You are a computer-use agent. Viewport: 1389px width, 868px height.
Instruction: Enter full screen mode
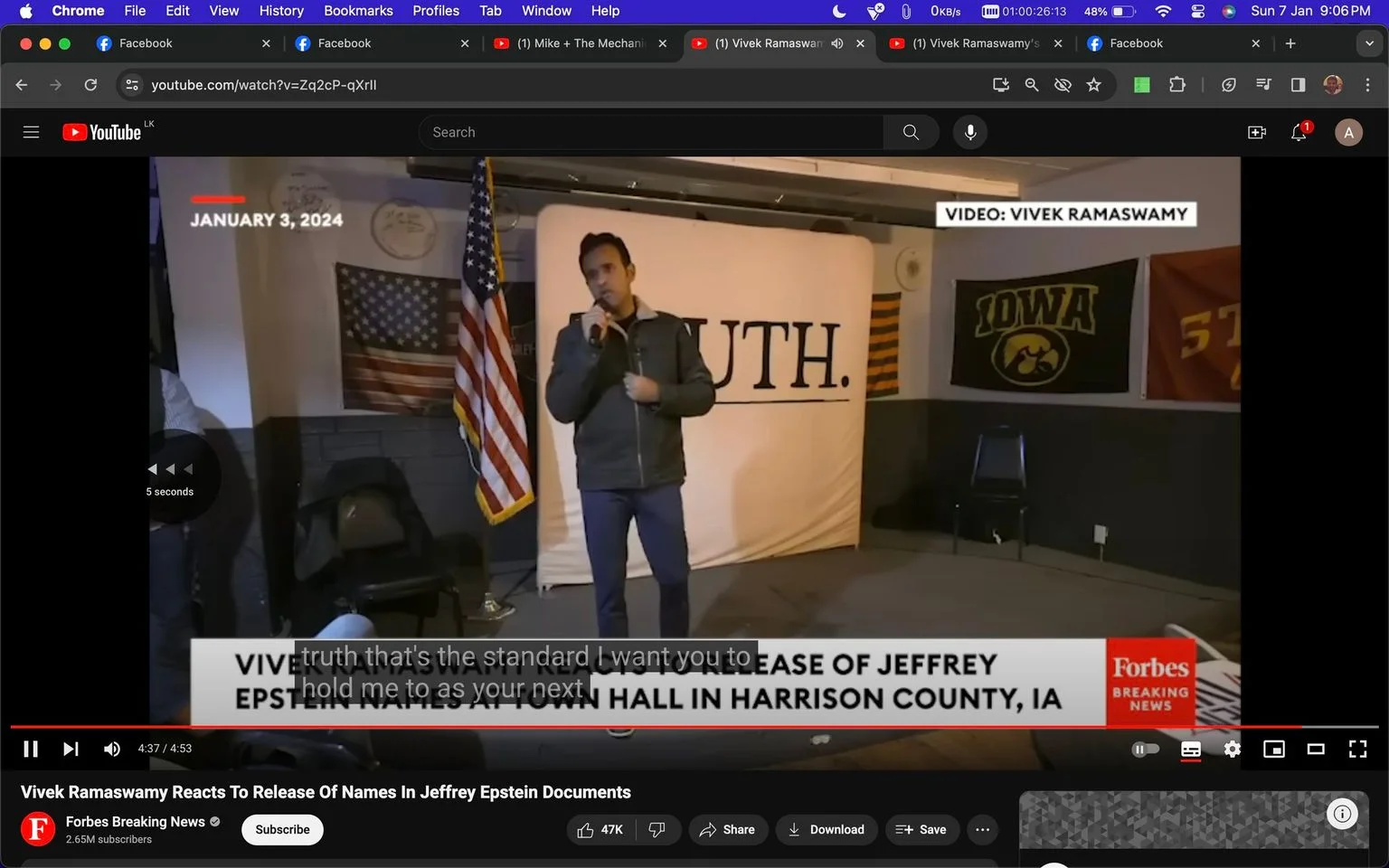(x=1357, y=749)
